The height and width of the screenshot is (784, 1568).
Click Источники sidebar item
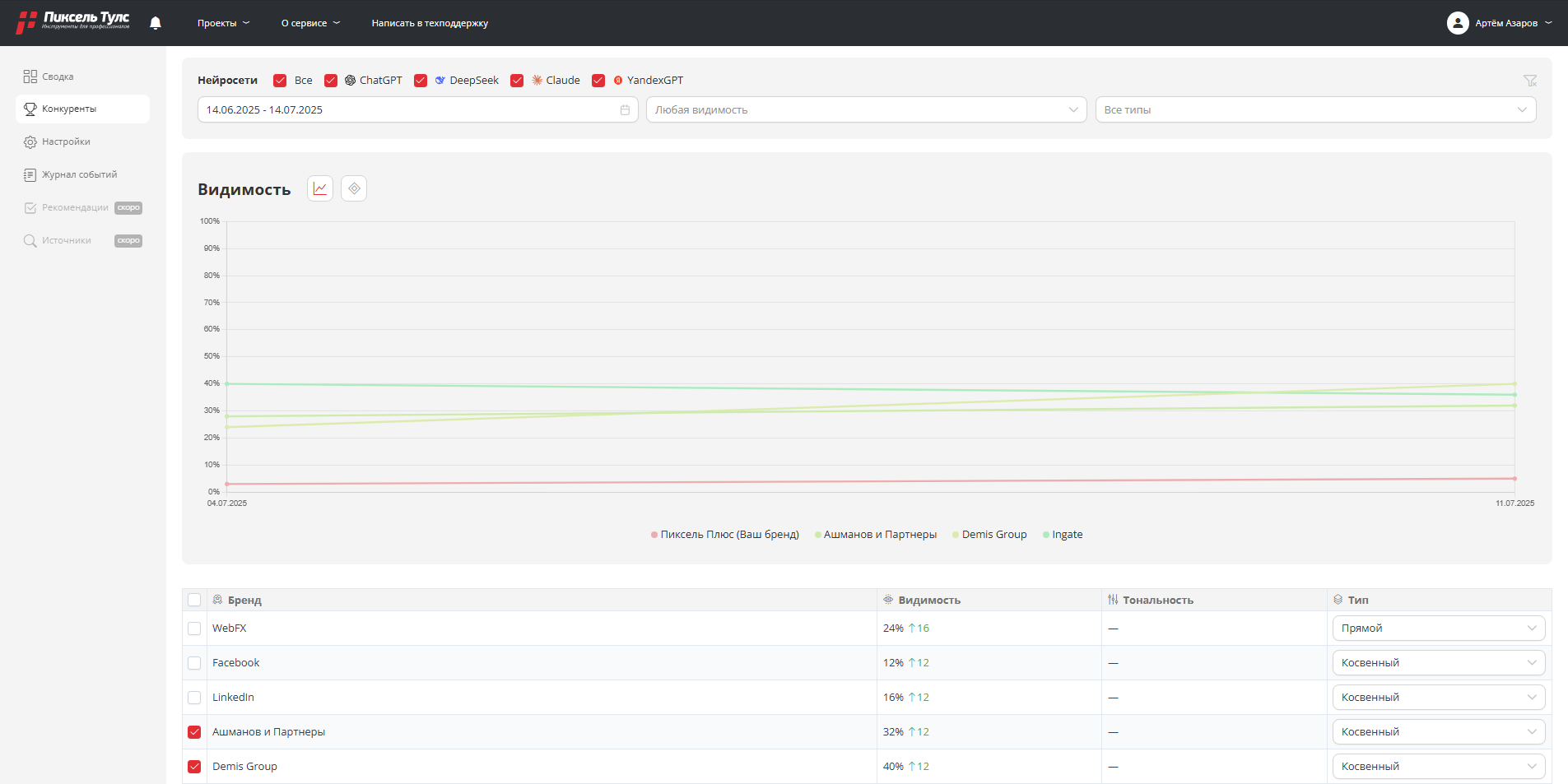point(82,241)
